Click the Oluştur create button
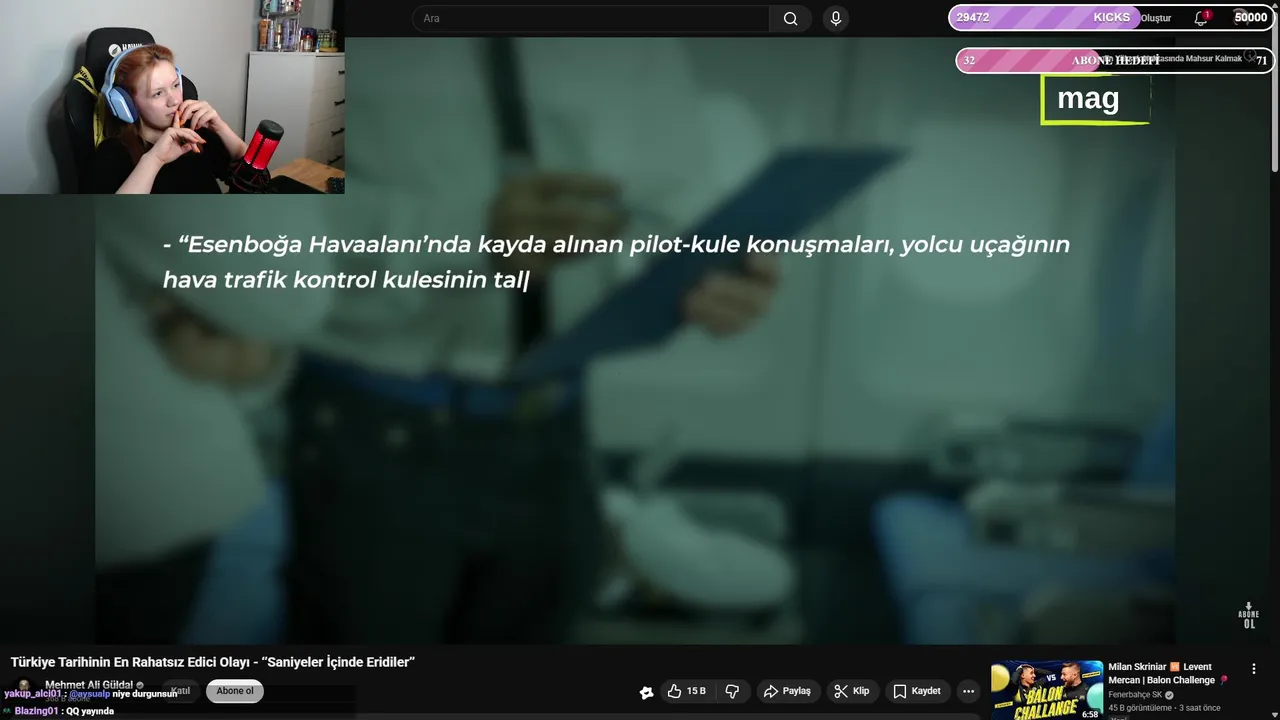 [1156, 18]
